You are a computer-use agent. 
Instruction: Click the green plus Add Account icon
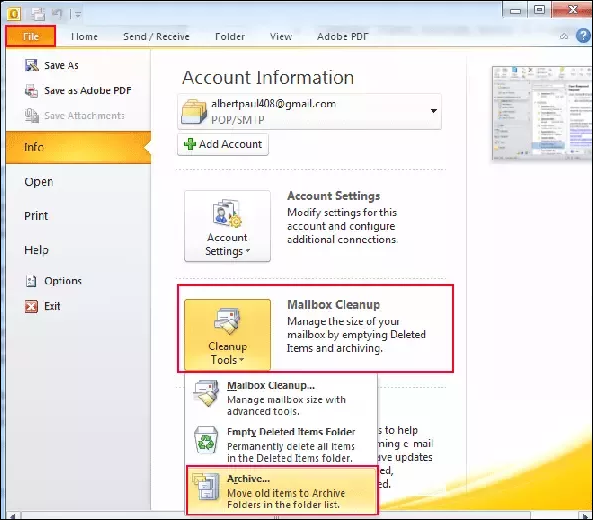pos(189,144)
